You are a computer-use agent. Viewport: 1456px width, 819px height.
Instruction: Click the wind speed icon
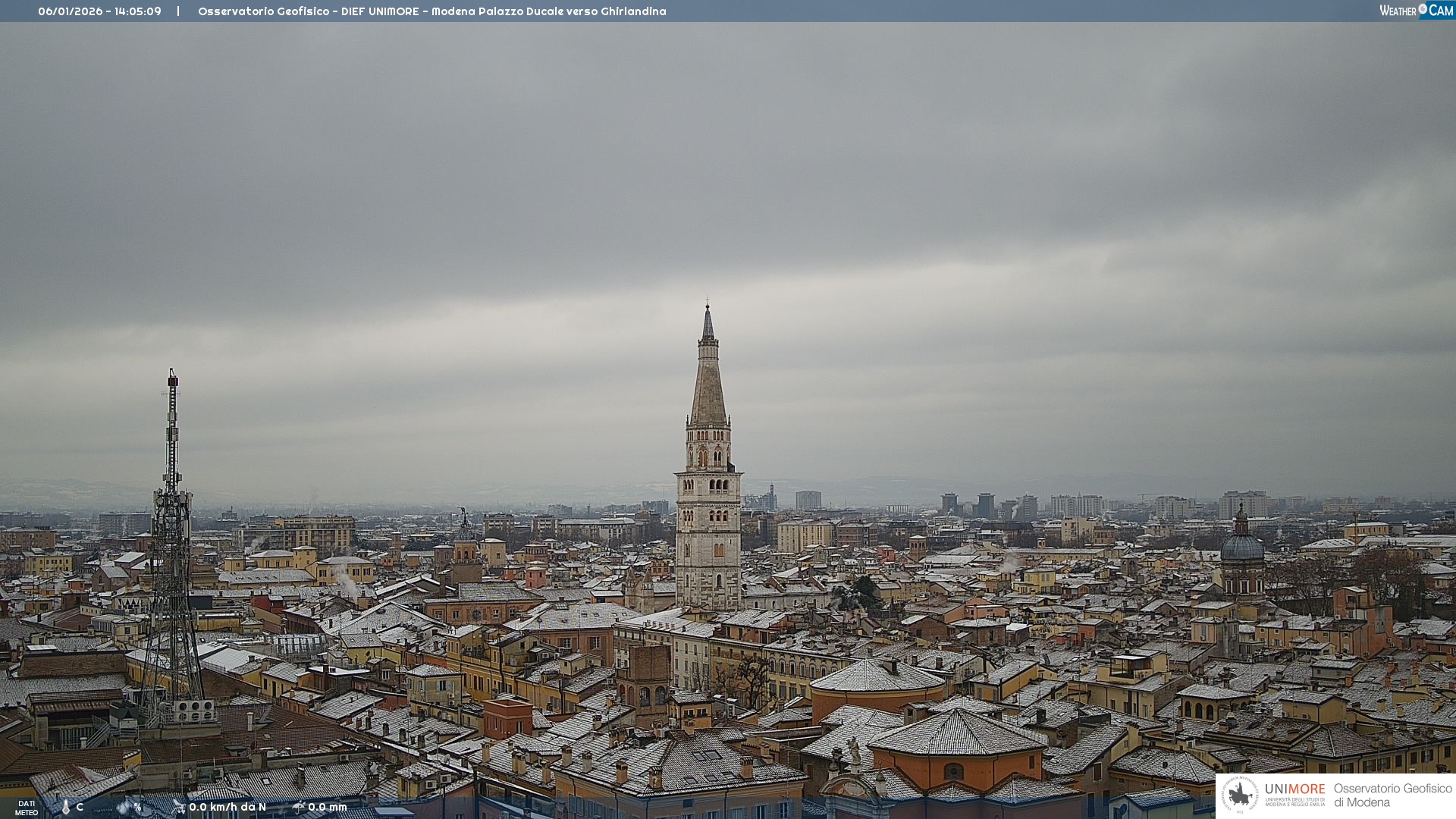[179, 807]
